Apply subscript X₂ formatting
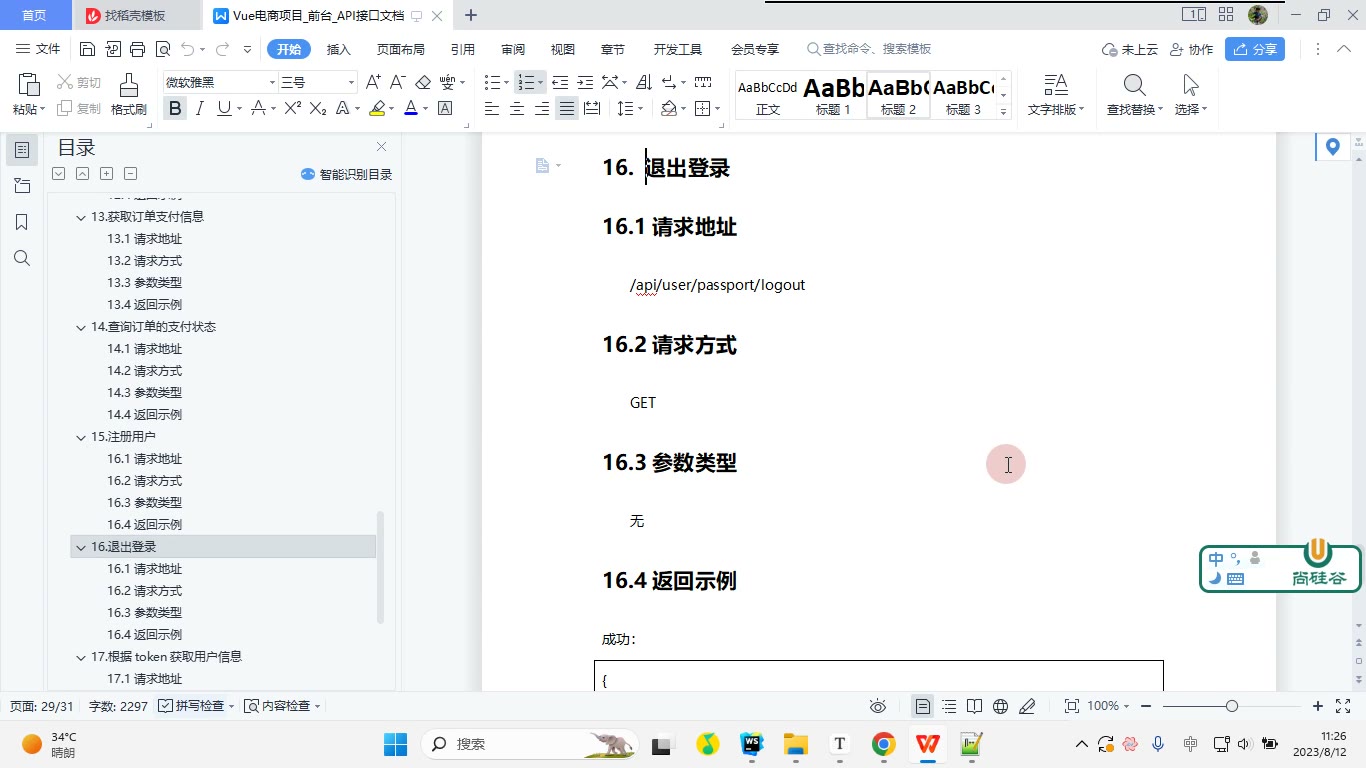 (x=318, y=108)
